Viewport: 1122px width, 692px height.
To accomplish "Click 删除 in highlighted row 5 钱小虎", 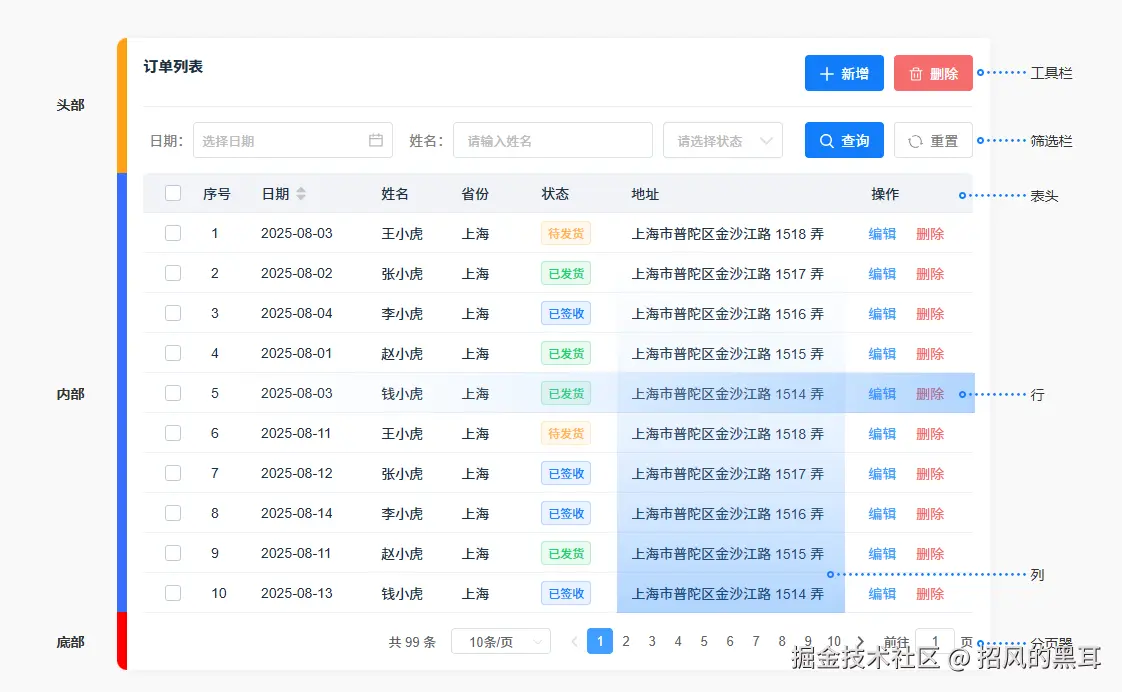I will (x=930, y=394).
